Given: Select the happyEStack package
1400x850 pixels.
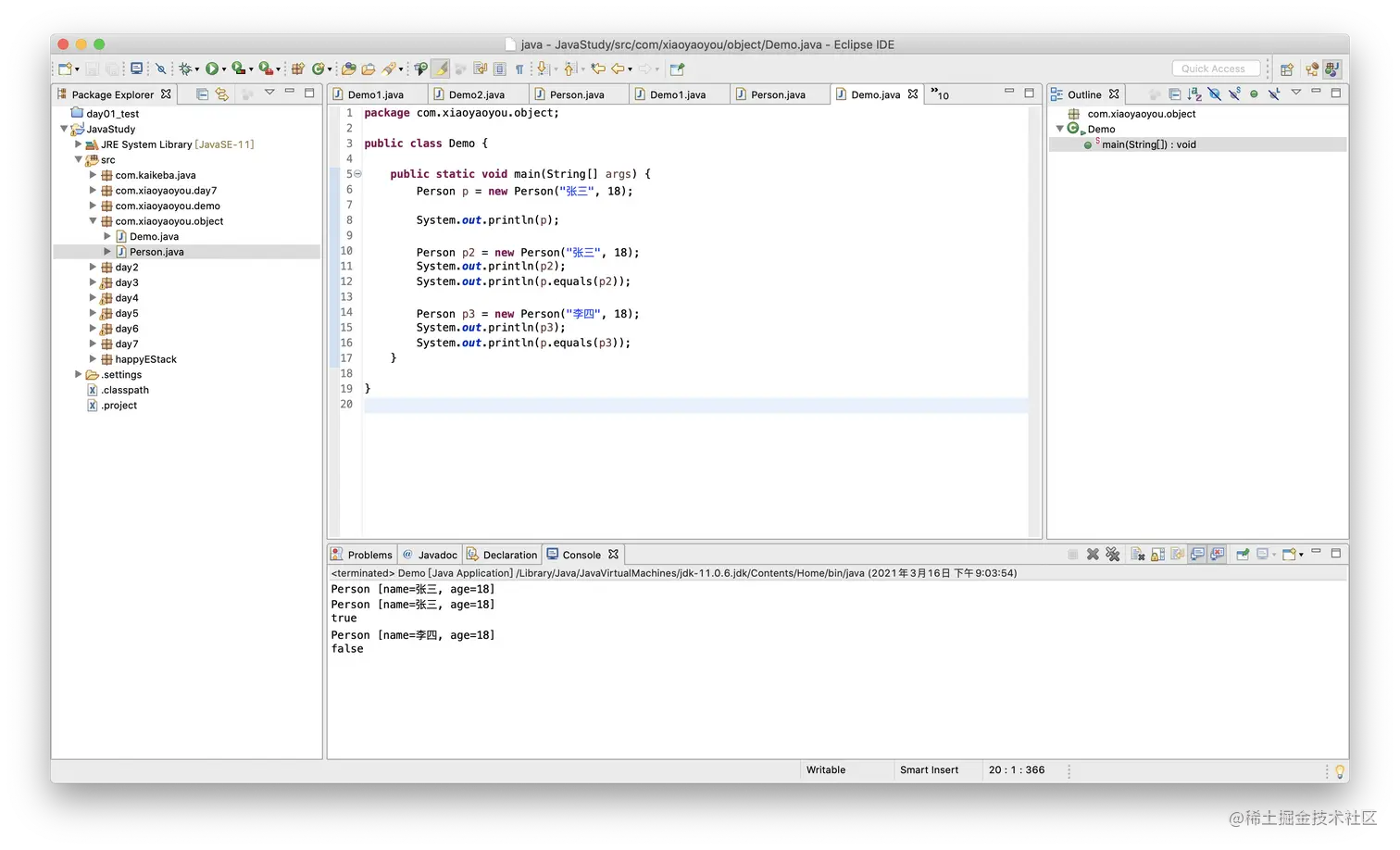Looking at the screenshot, I should (x=145, y=359).
